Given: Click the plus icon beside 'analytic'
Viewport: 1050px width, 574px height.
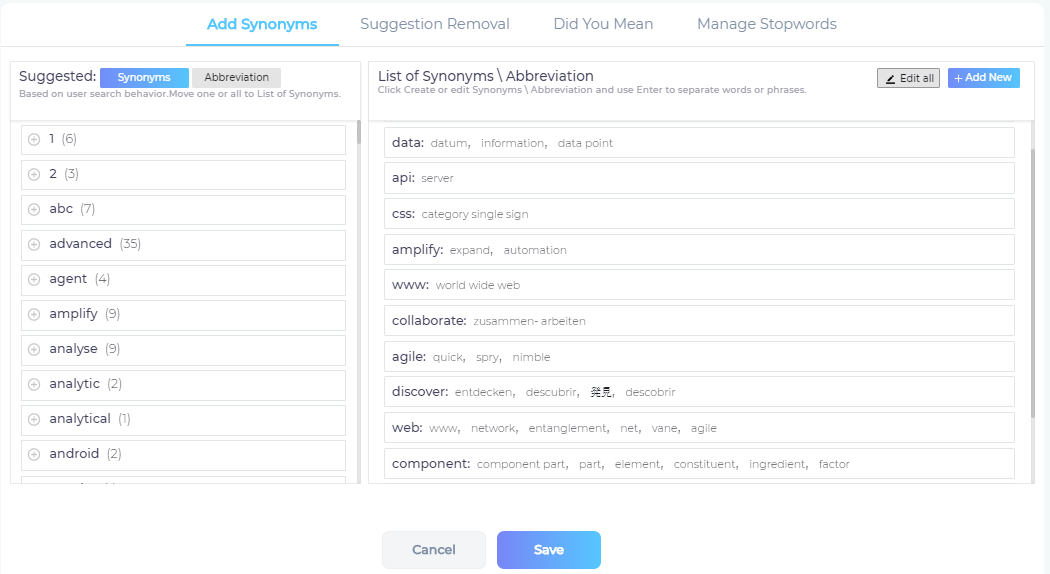Looking at the screenshot, I should click(x=34, y=384).
